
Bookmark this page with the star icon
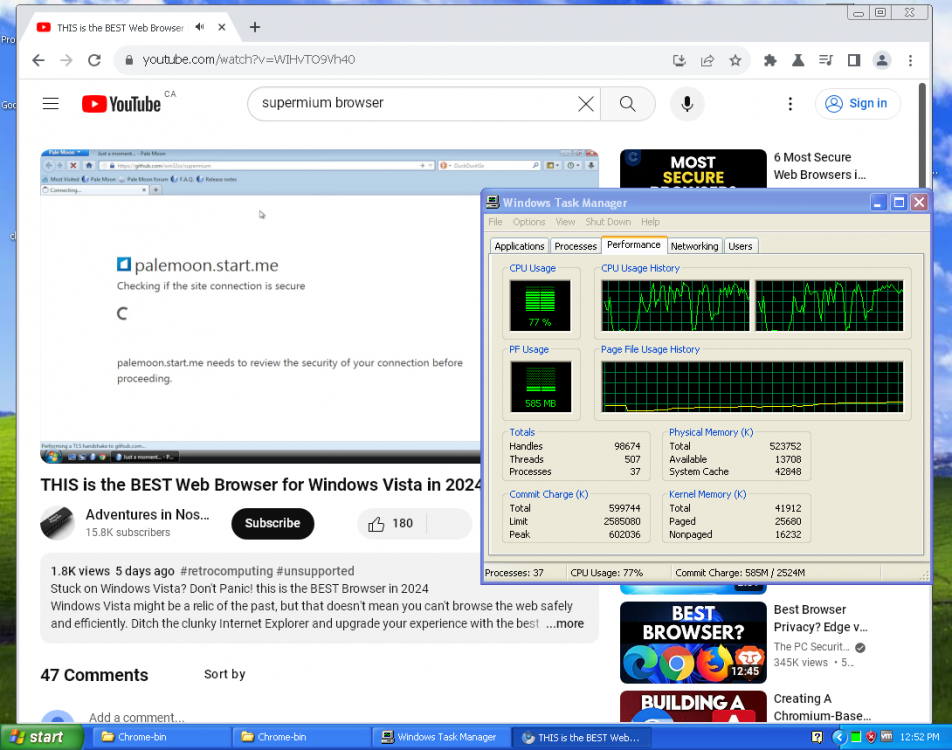click(x=735, y=60)
